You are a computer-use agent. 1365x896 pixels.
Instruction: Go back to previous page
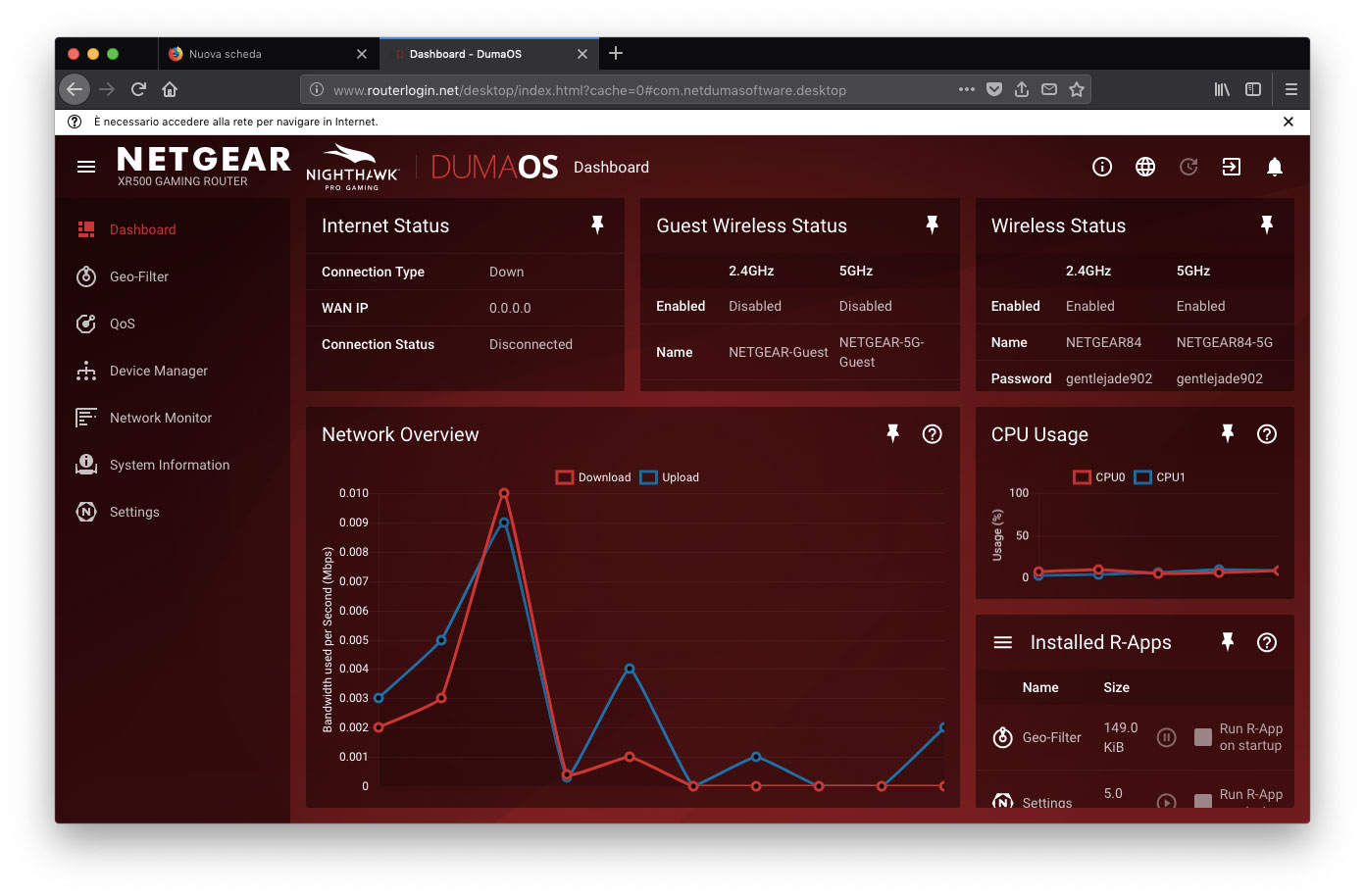tap(75, 89)
